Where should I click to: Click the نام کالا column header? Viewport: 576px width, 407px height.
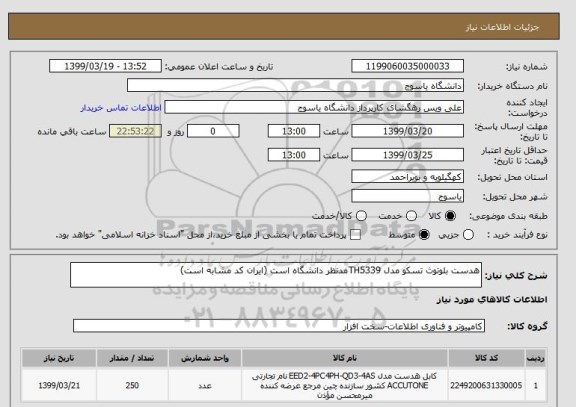click(345, 358)
